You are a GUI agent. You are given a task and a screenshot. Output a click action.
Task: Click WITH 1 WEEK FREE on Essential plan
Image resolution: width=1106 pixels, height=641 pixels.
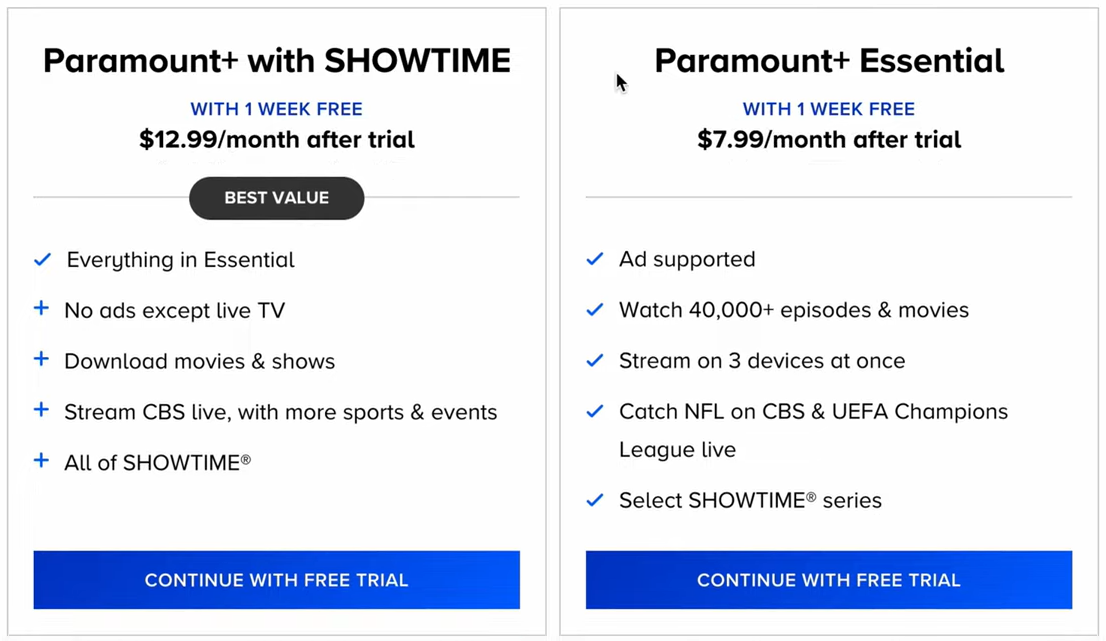pos(828,109)
